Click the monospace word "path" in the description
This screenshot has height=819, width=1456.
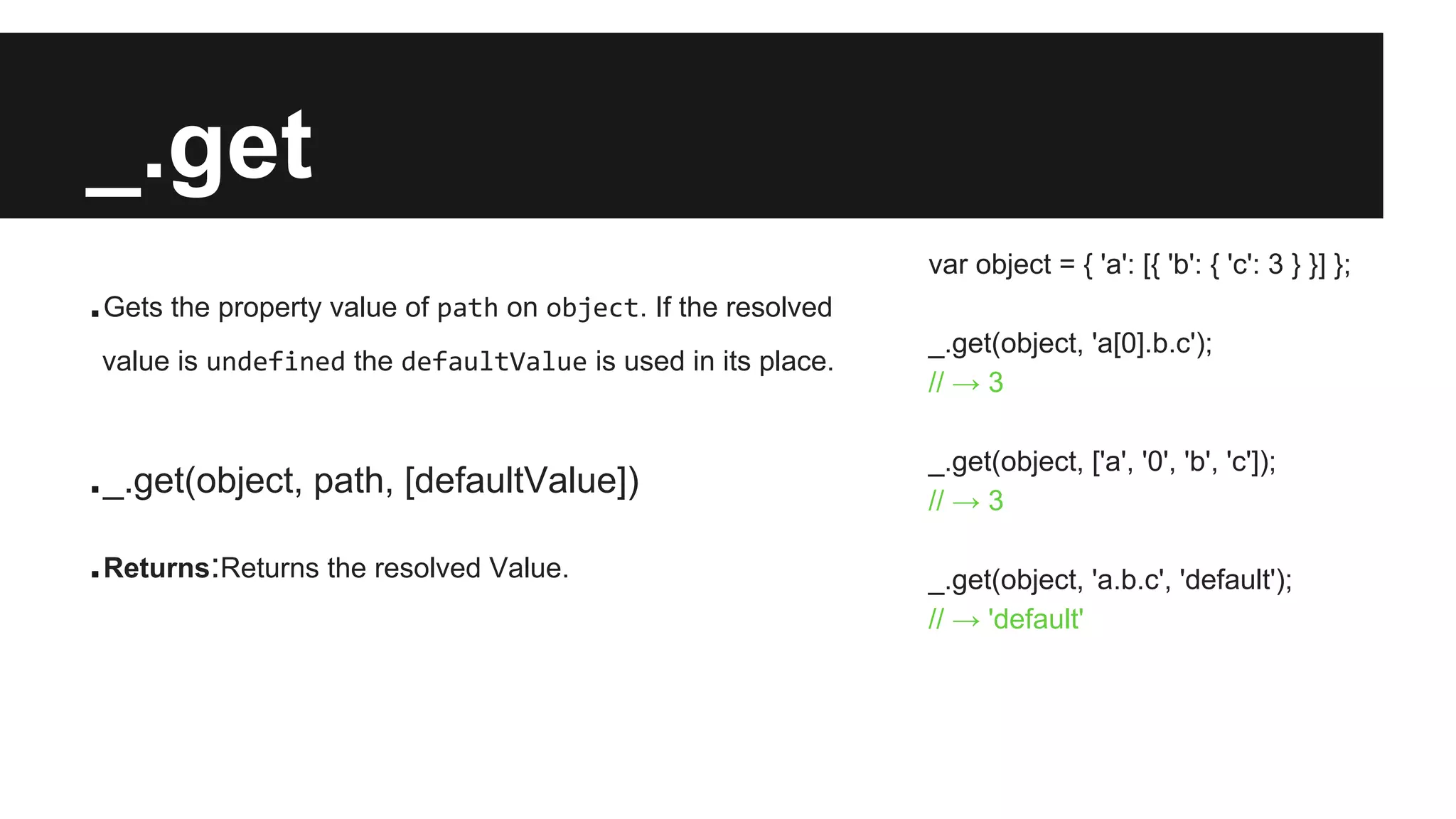(467, 309)
